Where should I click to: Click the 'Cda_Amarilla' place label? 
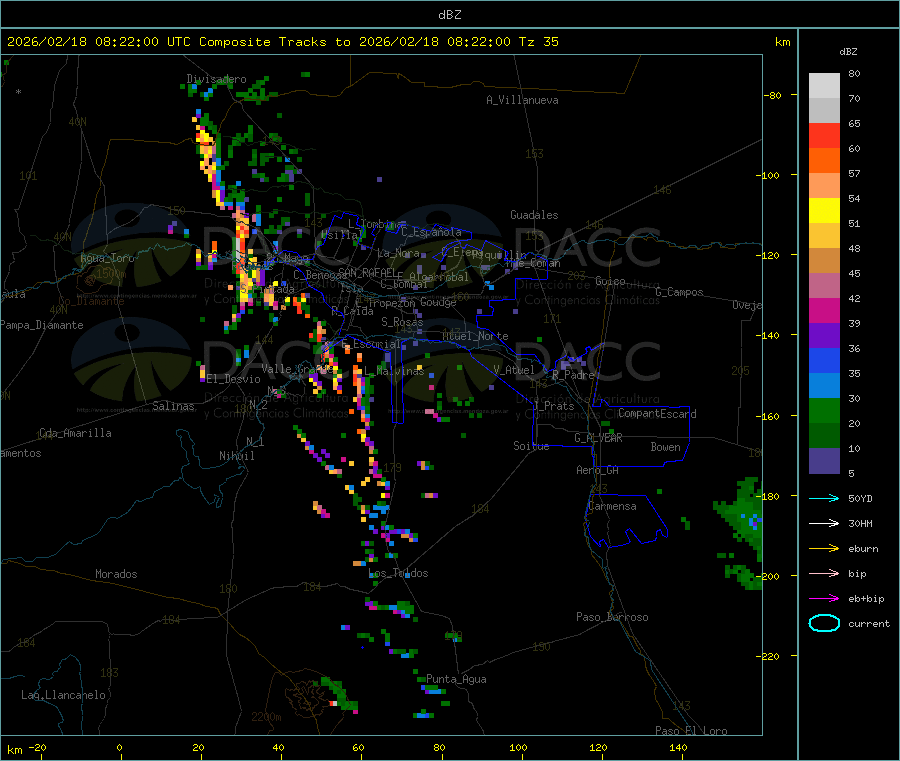click(x=75, y=433)
